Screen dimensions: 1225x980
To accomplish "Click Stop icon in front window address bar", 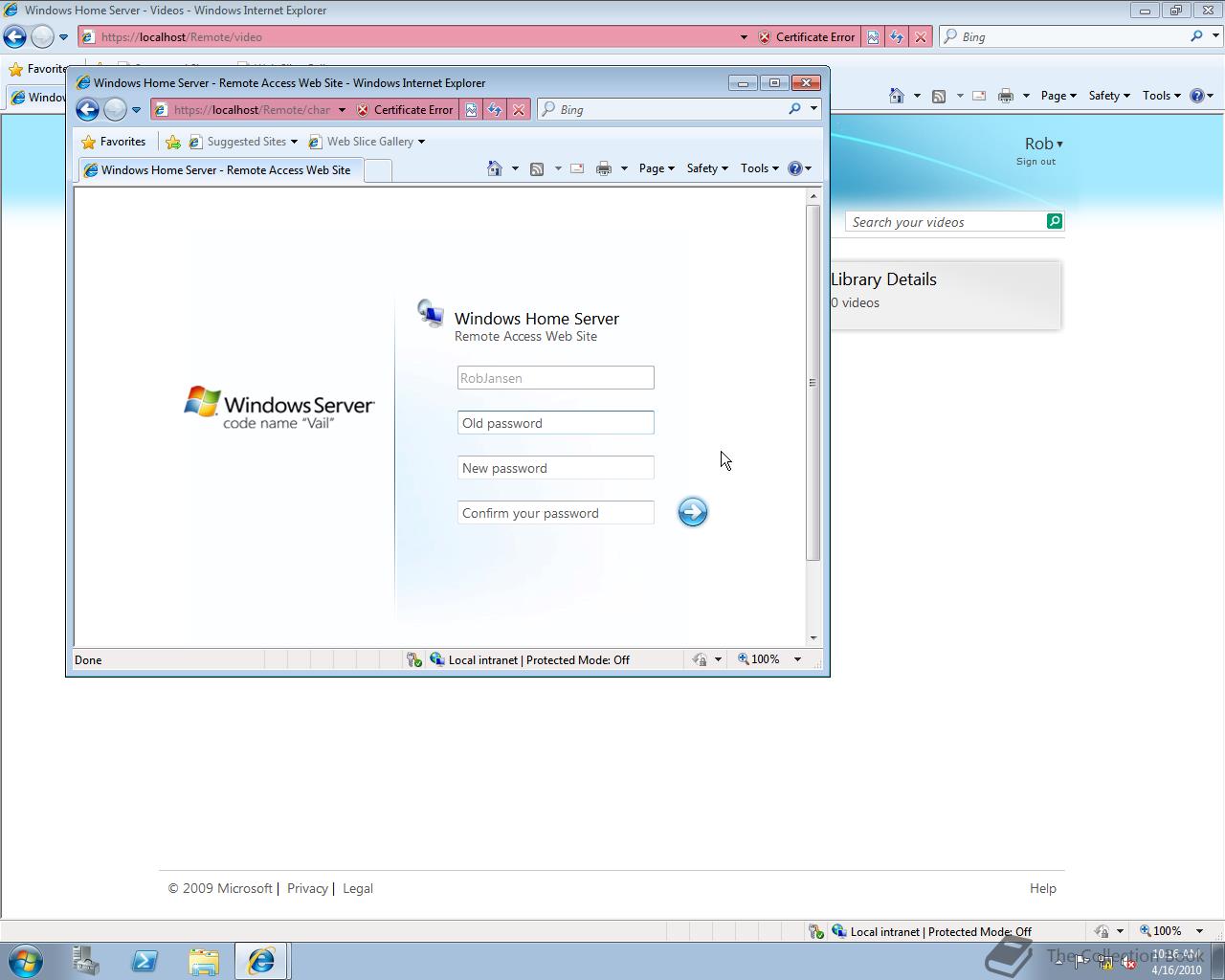I will coord(519,109).
